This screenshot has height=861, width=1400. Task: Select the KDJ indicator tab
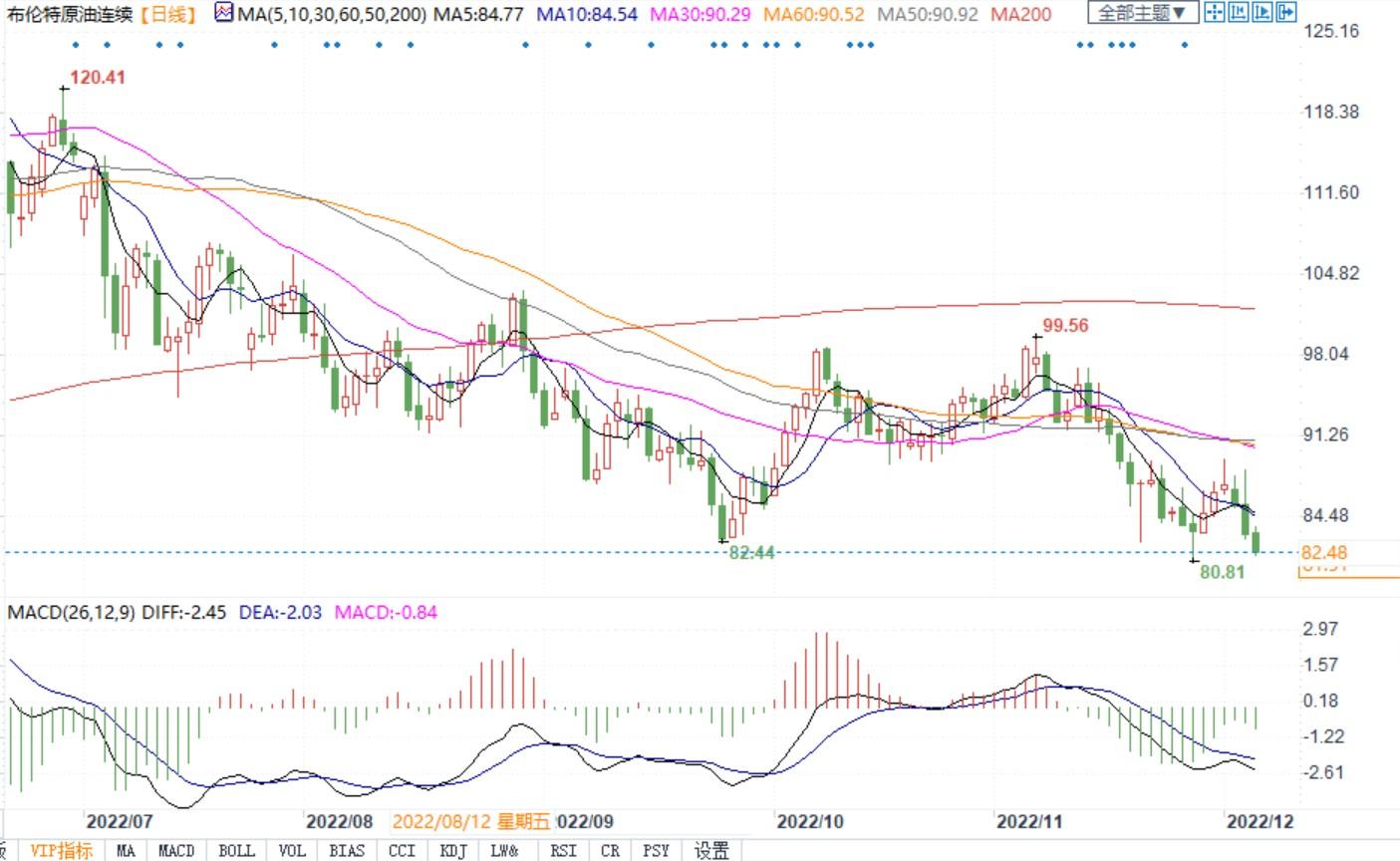[x=453, y=850]
